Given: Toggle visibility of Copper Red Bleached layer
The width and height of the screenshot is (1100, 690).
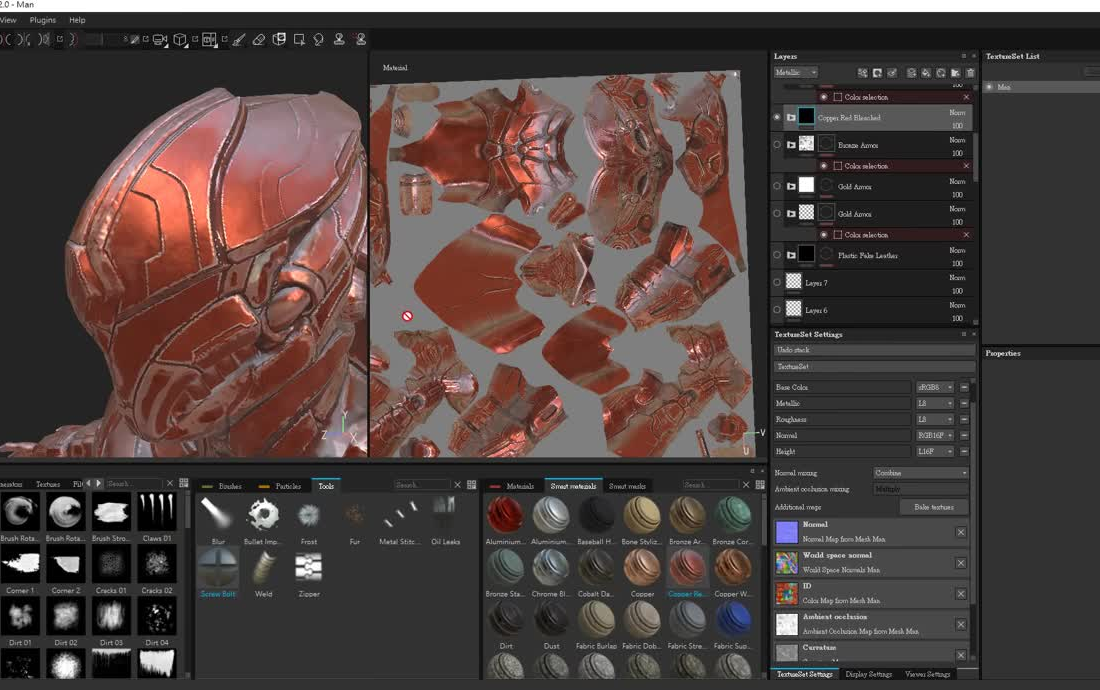Looking at the screenshot, I should tap(777, 117).
